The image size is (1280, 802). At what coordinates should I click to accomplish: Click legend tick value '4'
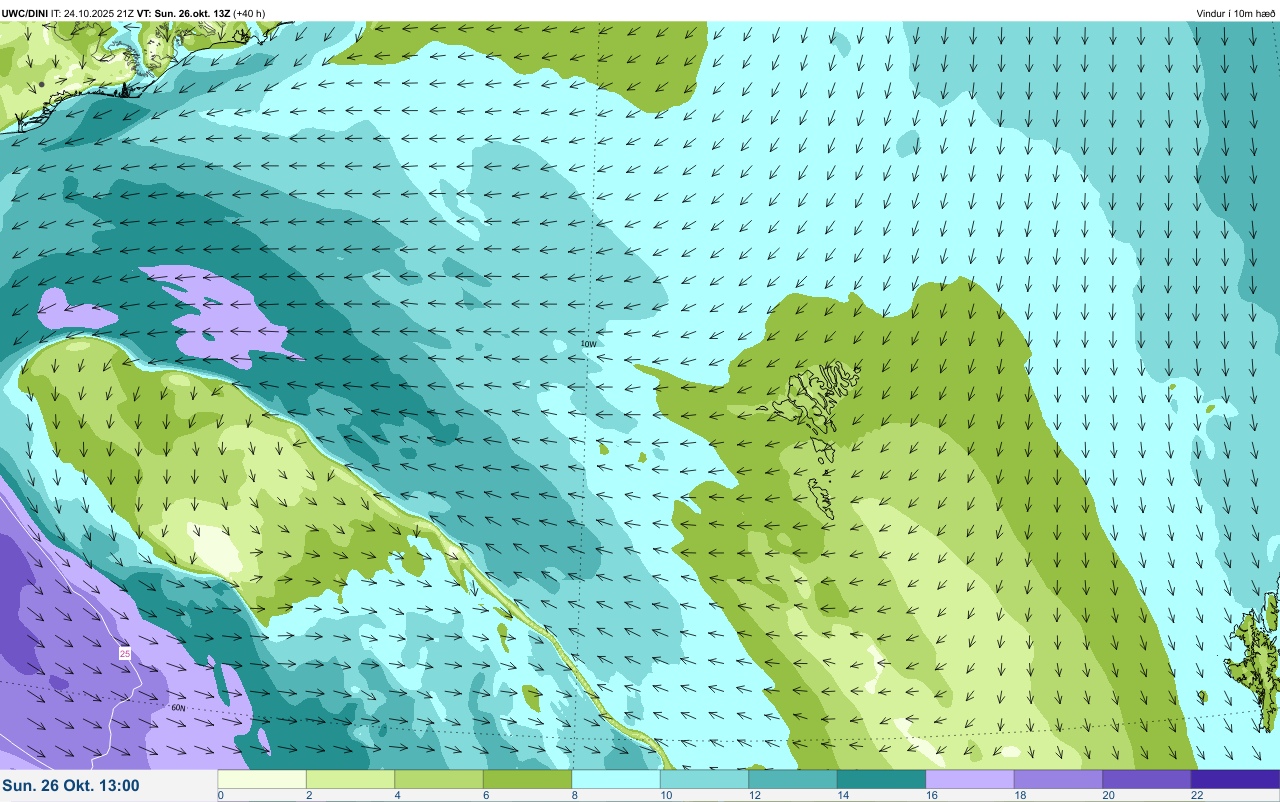(397, 795)
